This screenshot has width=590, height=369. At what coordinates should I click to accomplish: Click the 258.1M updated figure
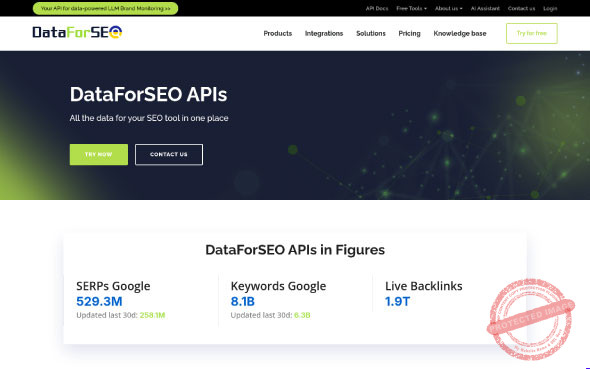pos(152,315)
